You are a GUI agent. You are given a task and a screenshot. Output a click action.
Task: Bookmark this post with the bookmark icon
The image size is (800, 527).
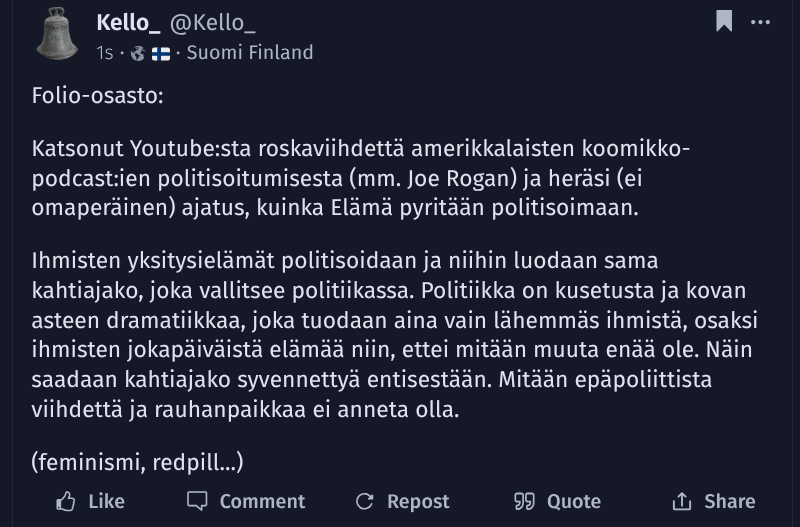724,21
